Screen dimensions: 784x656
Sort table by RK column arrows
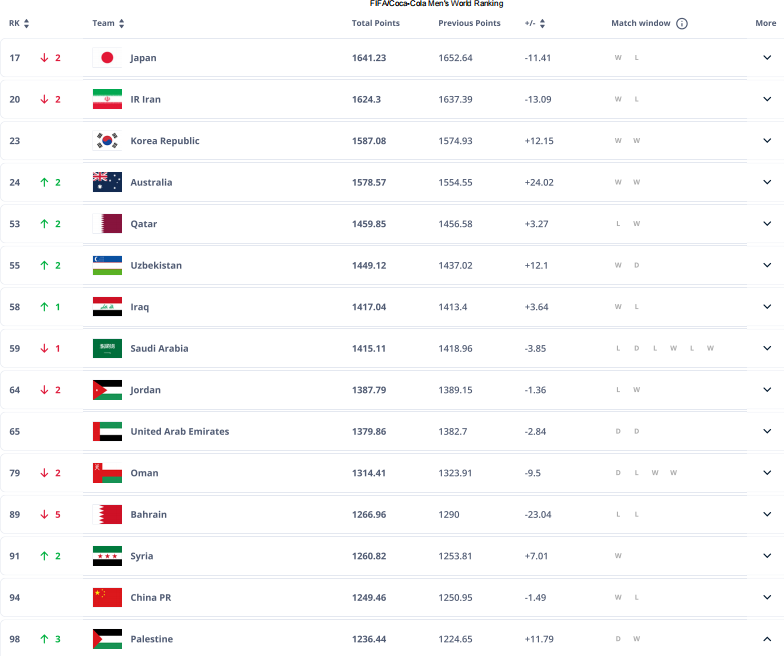point(26,24)
